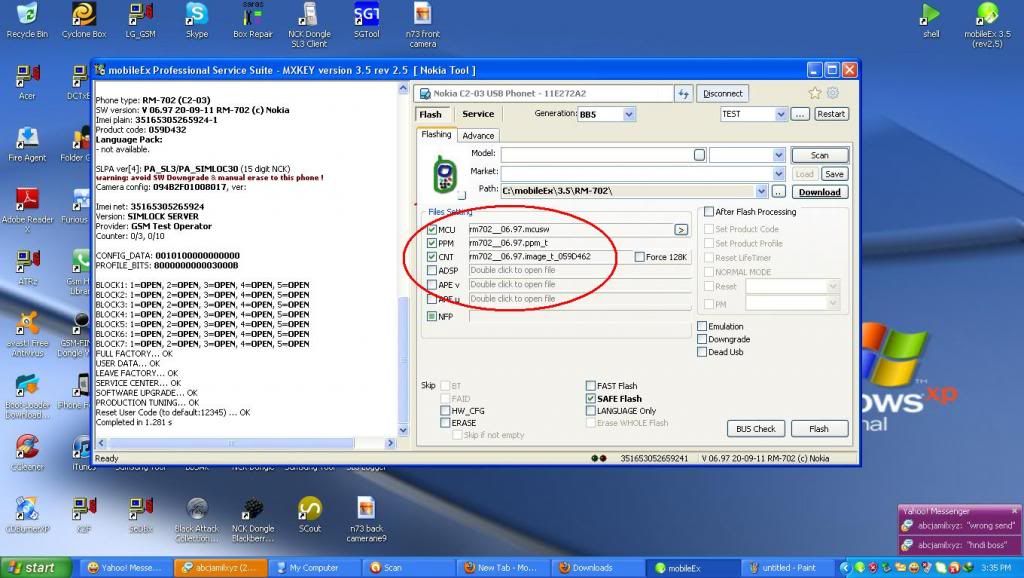The height and width of the screenshot is (578, 1024).
Task: Switch to My Computer in the taskbar
Action: [313, 568]
